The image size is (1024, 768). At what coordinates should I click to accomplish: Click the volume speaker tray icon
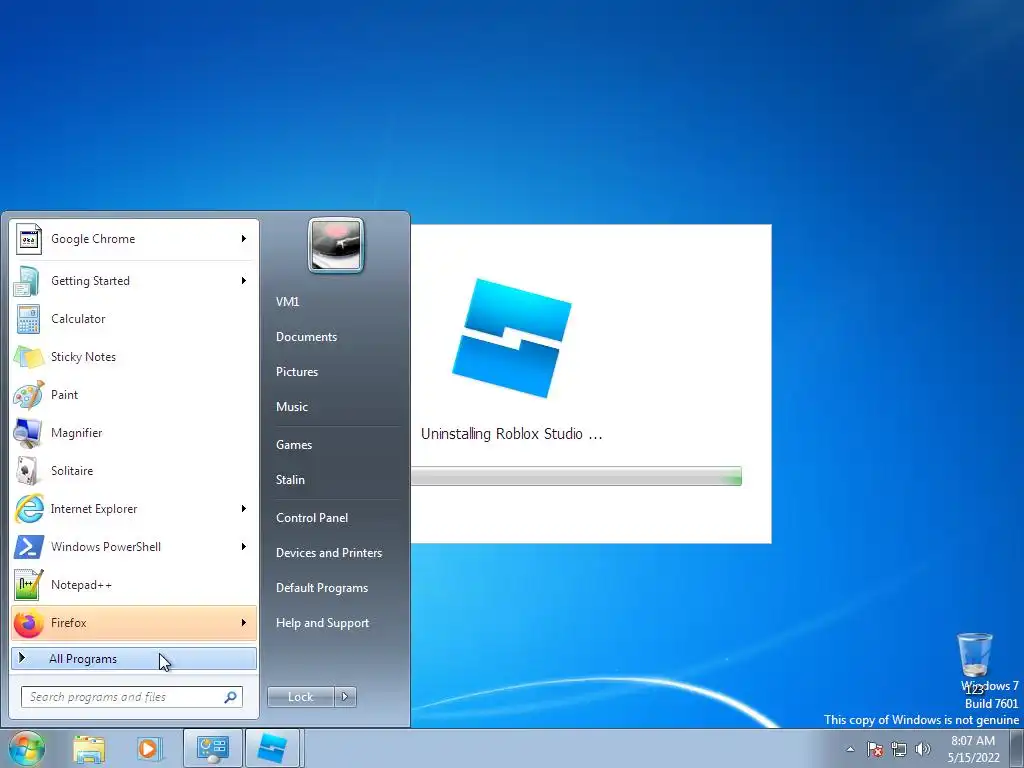click(923, 749)
